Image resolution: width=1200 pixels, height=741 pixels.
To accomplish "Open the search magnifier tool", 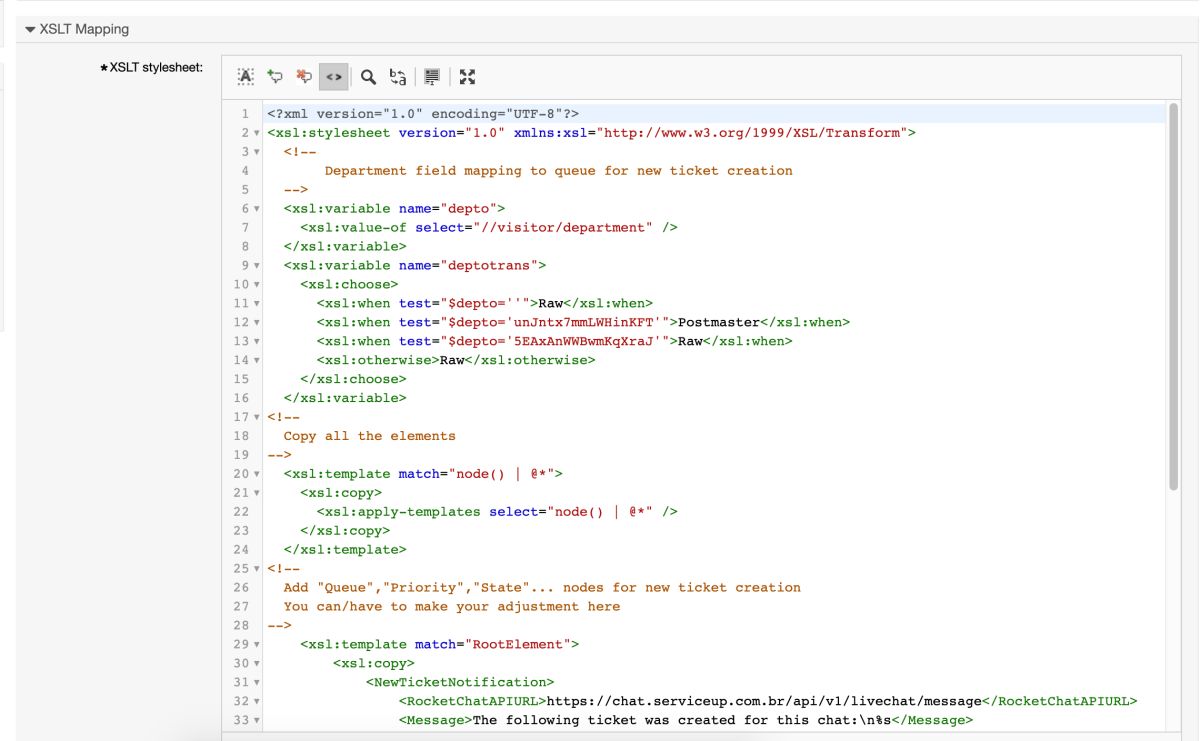I will tap(368, 76).
